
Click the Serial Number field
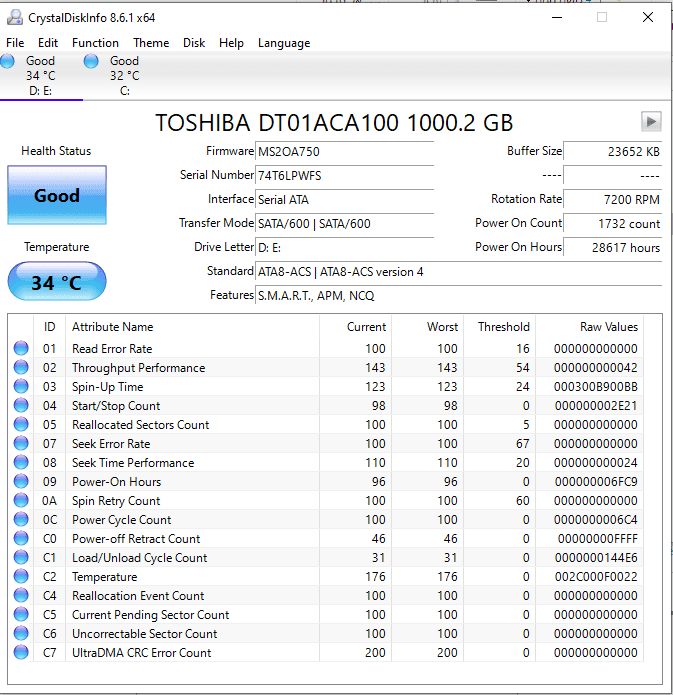click(344, 175)
